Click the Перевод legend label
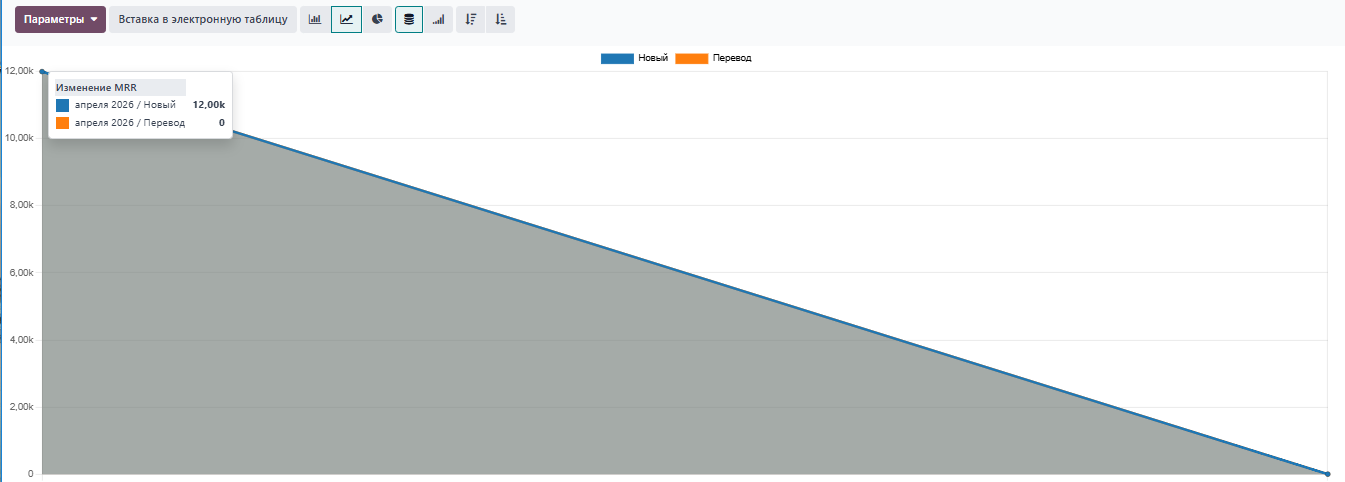1345x482 pixels. pos(732,58)
